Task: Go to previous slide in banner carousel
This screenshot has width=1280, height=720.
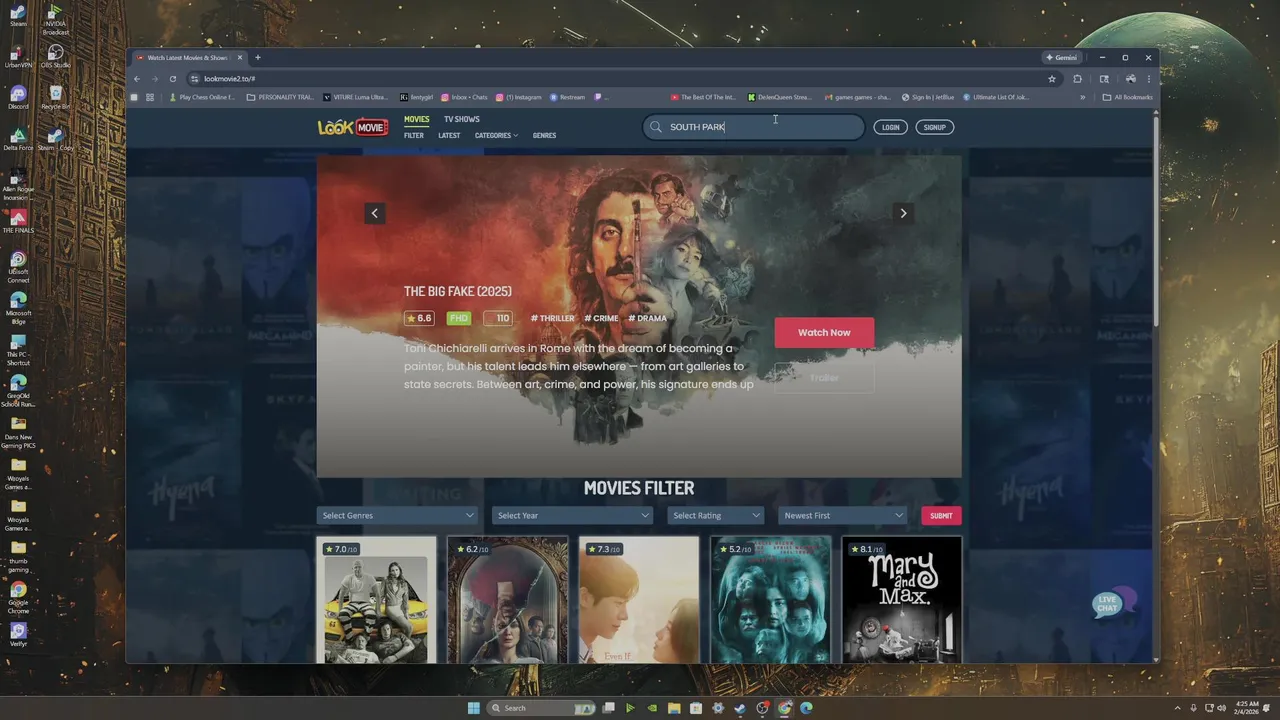Action: pyautogui.click(x=375, y=213)
